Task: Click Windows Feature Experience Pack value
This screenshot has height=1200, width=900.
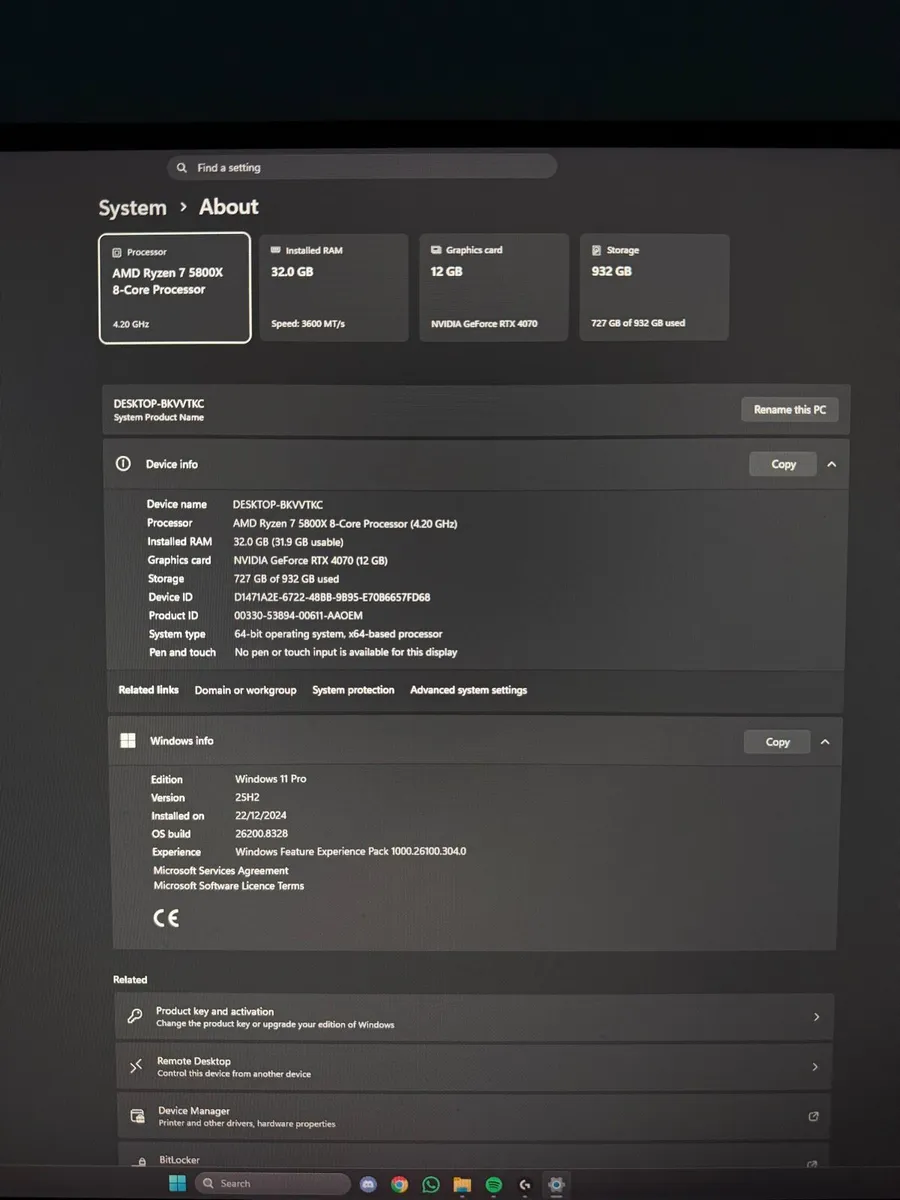Action: coord(350,852)
